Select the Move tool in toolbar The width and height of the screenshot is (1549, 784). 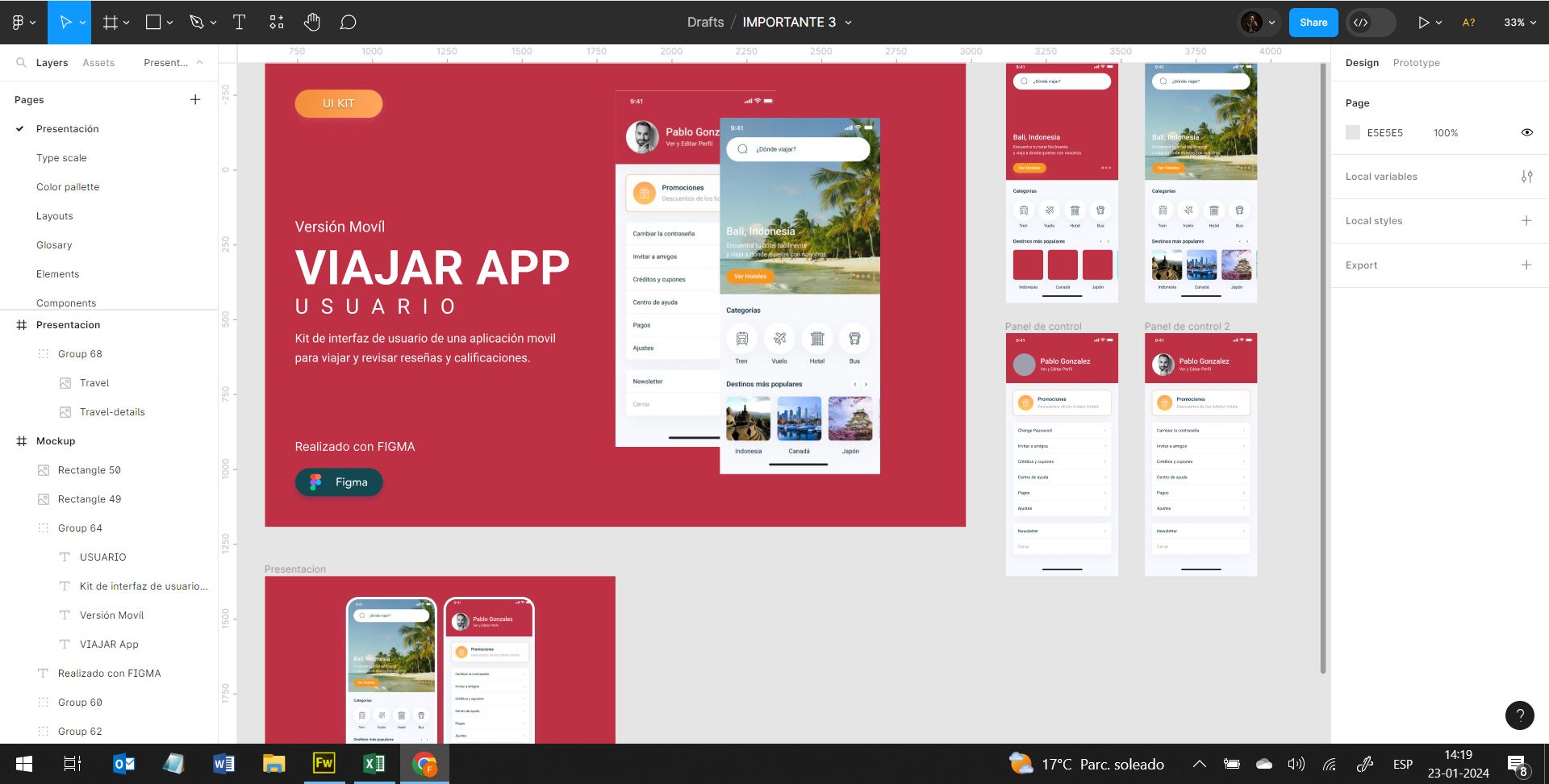65,23
